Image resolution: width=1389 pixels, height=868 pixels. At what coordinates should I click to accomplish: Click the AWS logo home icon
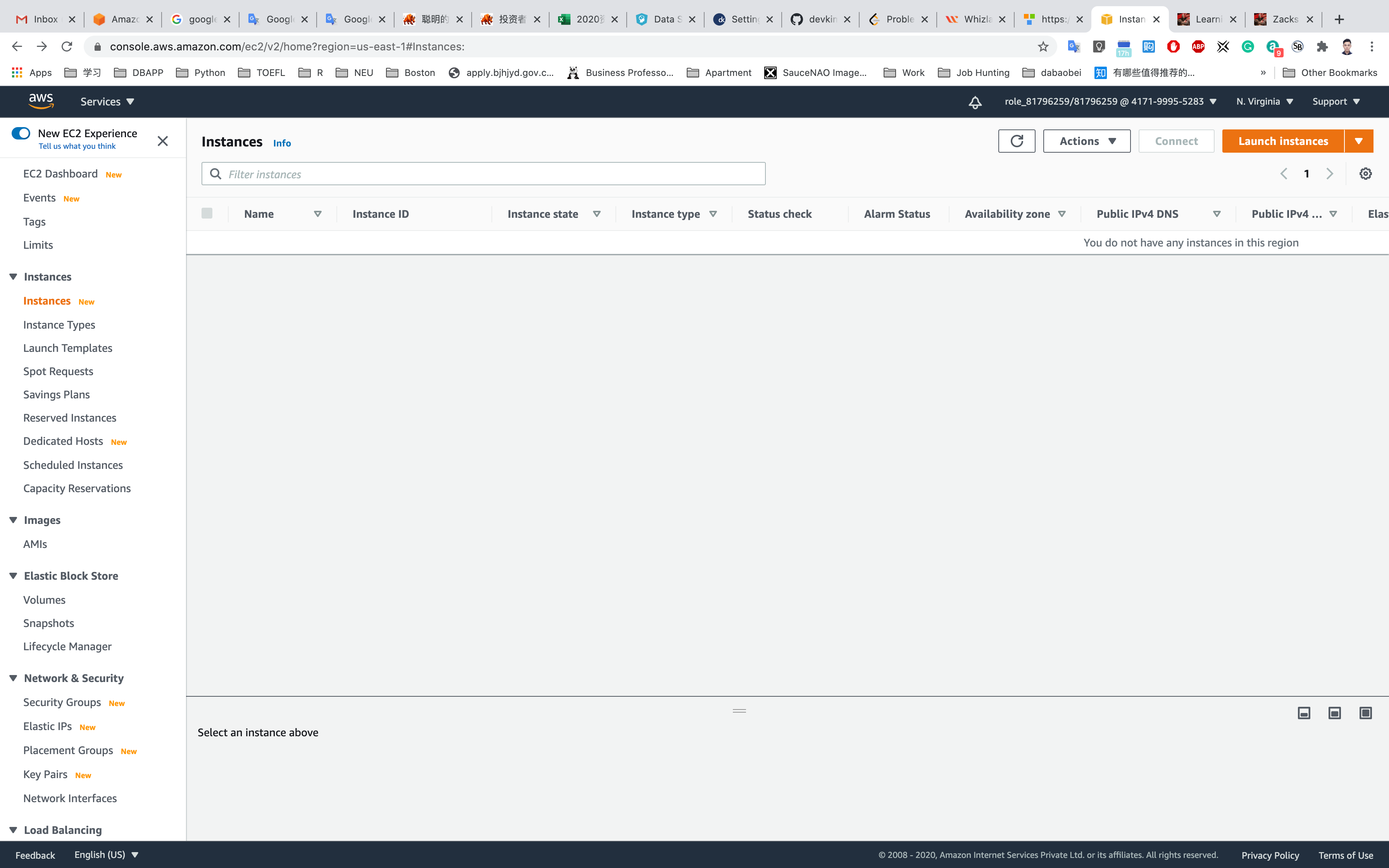(x=41, y=102)
